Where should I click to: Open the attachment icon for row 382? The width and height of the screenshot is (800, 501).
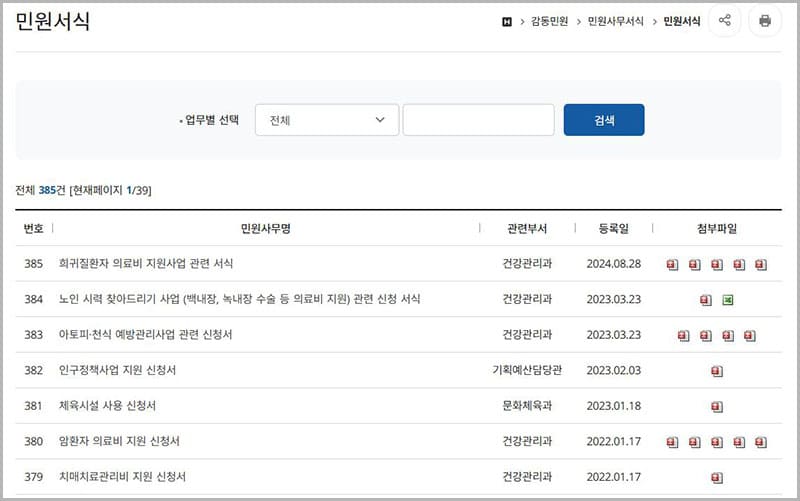tap(716, 371)
